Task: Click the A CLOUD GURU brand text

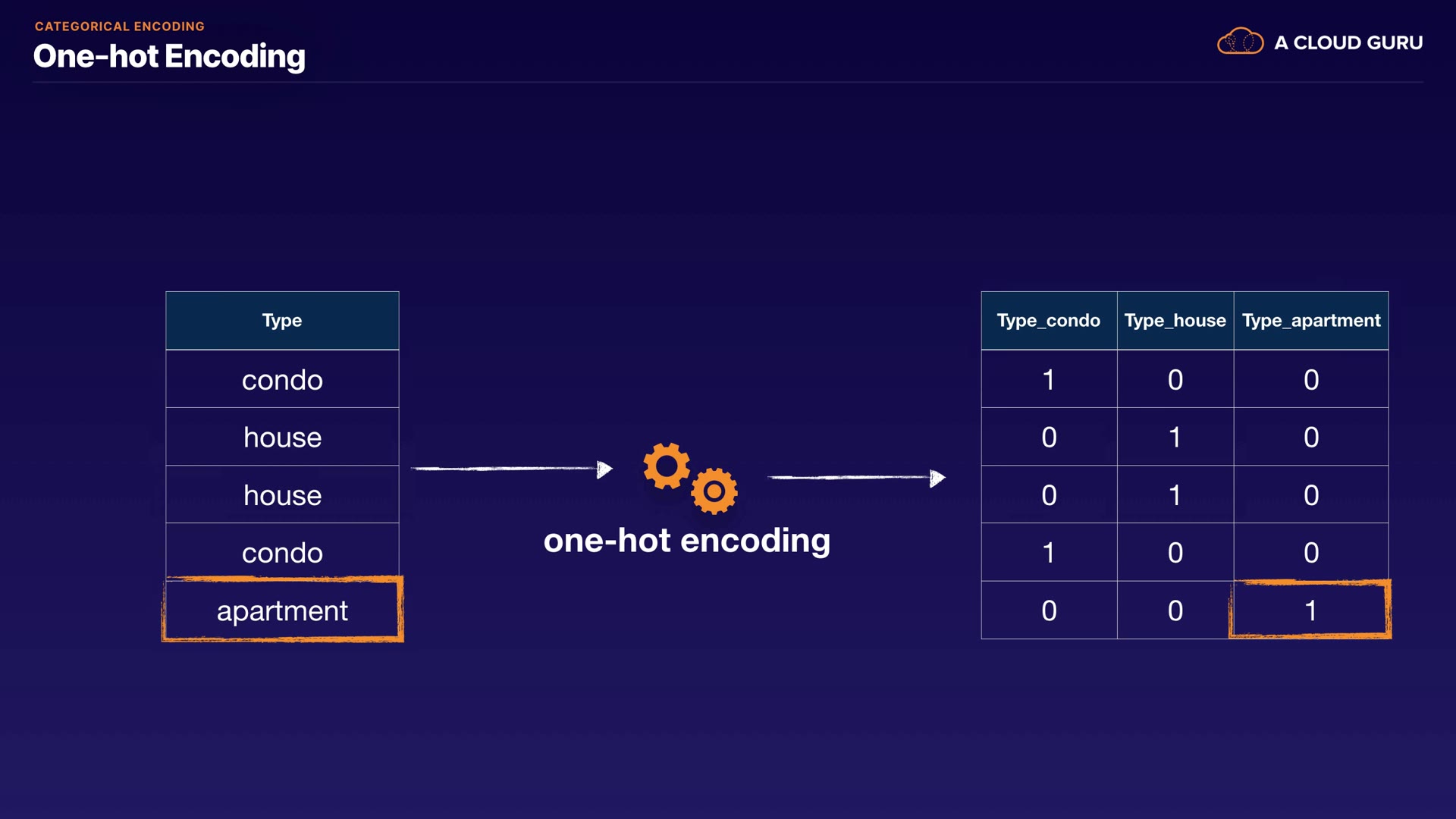Action: click(x=1348, y=43)
